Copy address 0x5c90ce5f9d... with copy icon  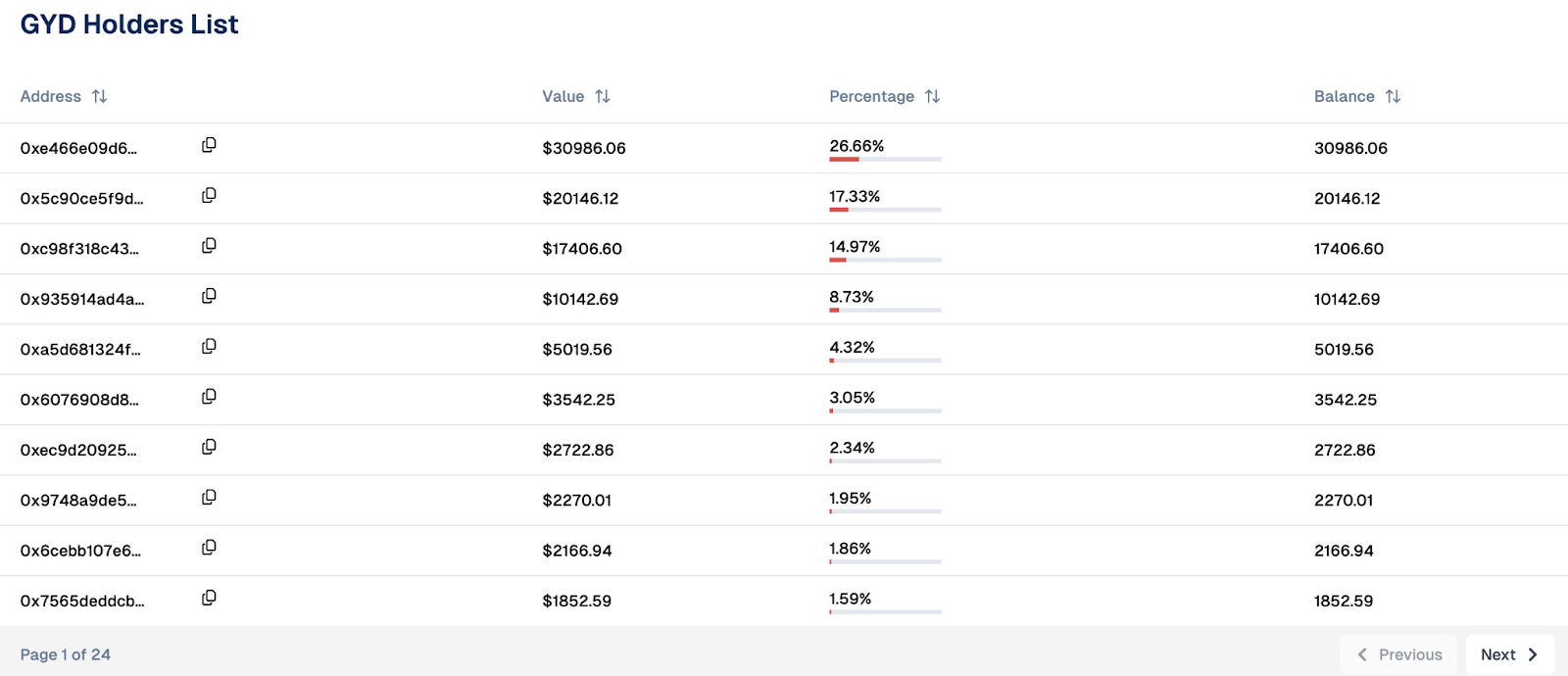point(209,195)
